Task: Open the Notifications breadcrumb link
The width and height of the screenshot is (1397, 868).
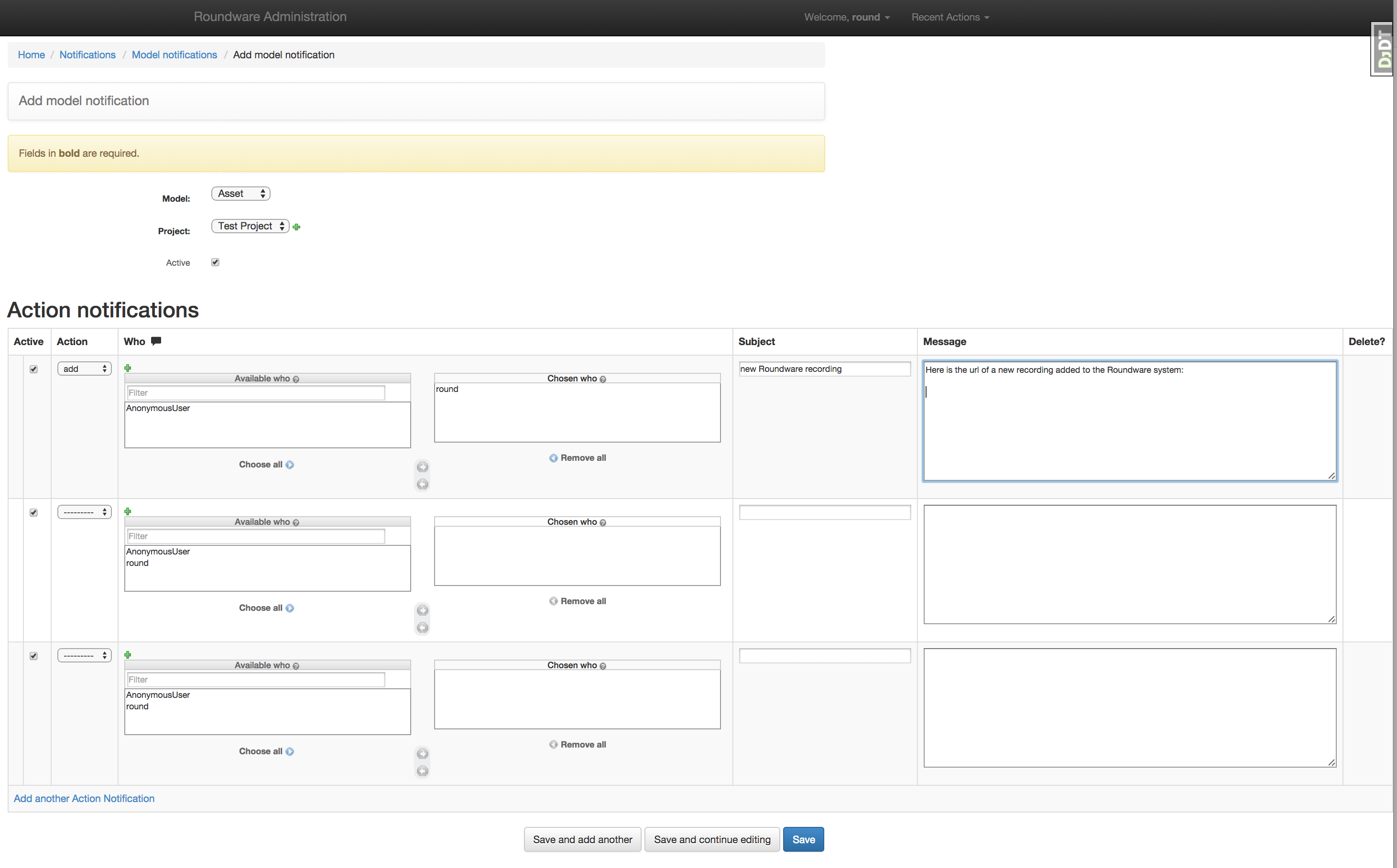Action: click(87, 54)
